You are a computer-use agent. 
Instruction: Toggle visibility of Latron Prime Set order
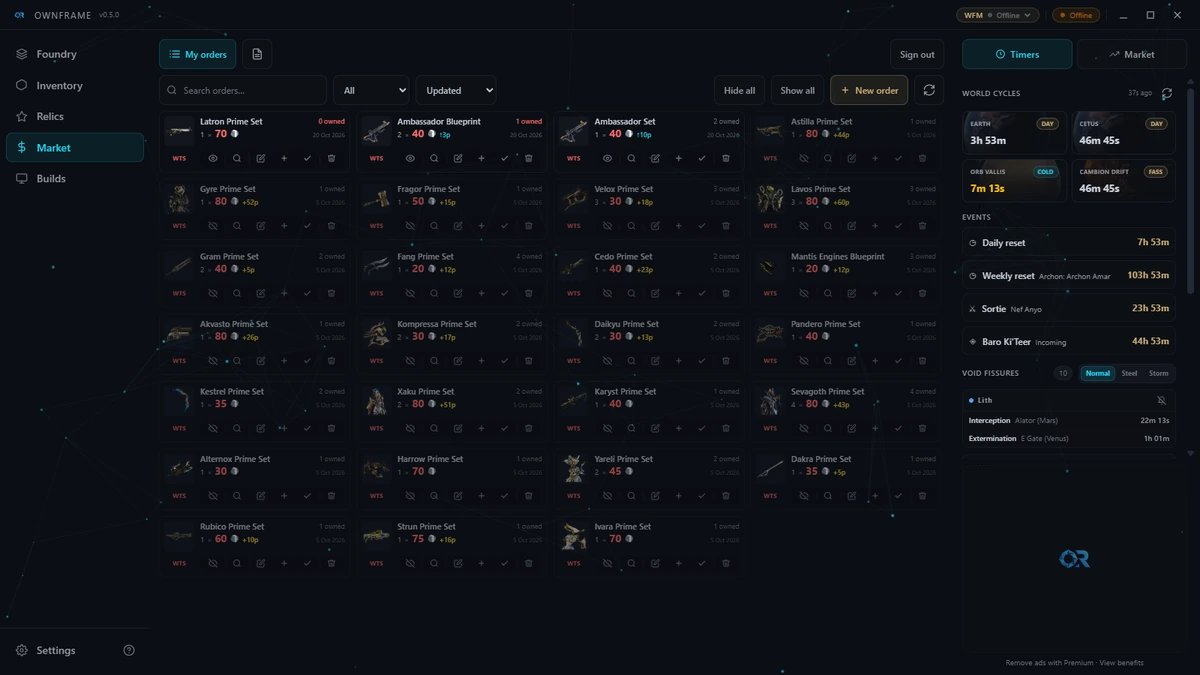coord(213,158)
